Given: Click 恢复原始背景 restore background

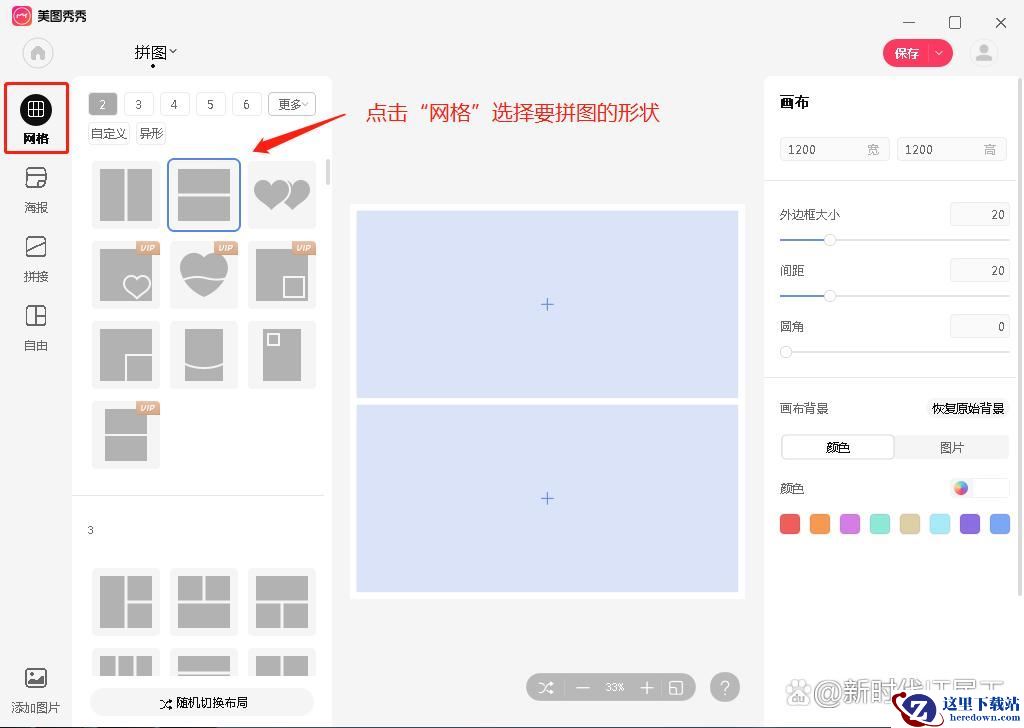Looking at the screenshot, I should click(968, 409).
